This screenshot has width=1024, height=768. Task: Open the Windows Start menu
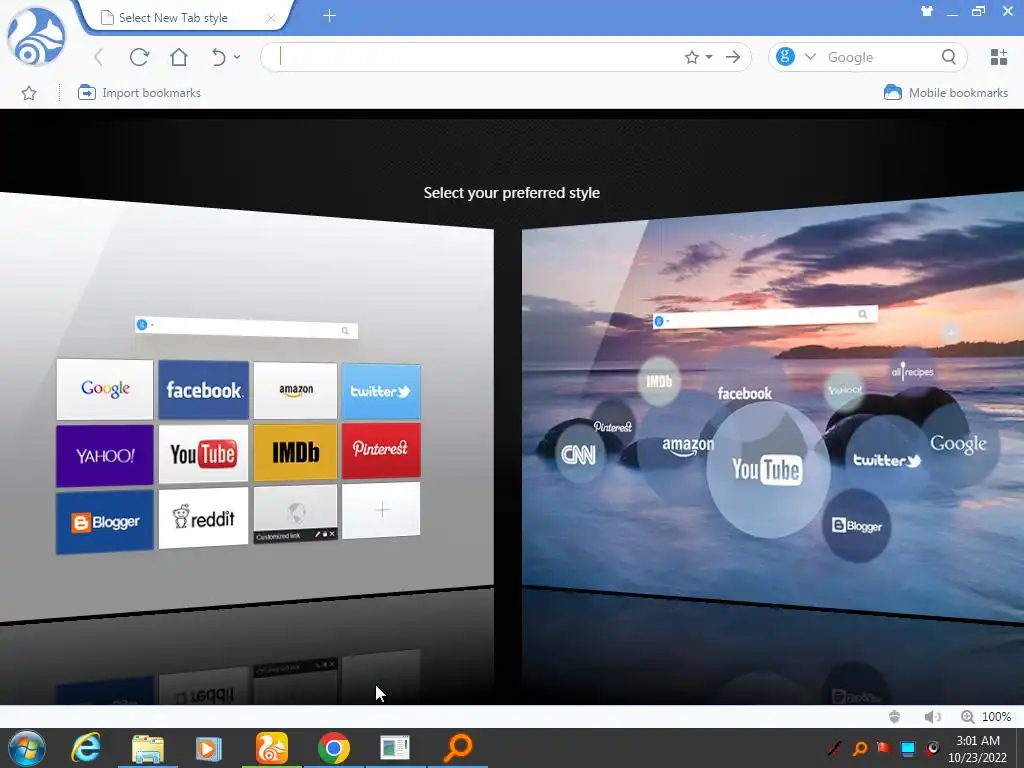click(x=27, y=748)
